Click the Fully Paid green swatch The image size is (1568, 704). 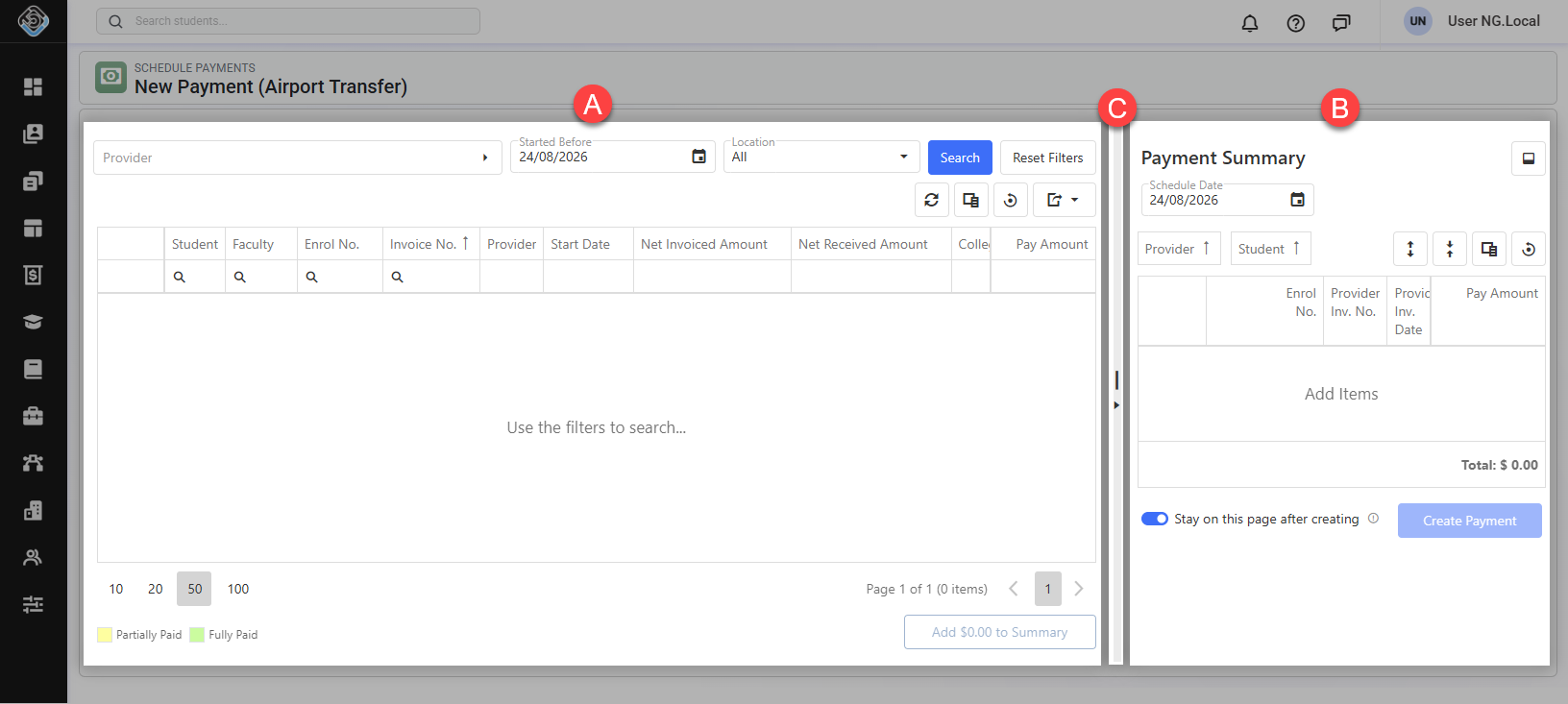pyautogui.click(x=197, y=635)
